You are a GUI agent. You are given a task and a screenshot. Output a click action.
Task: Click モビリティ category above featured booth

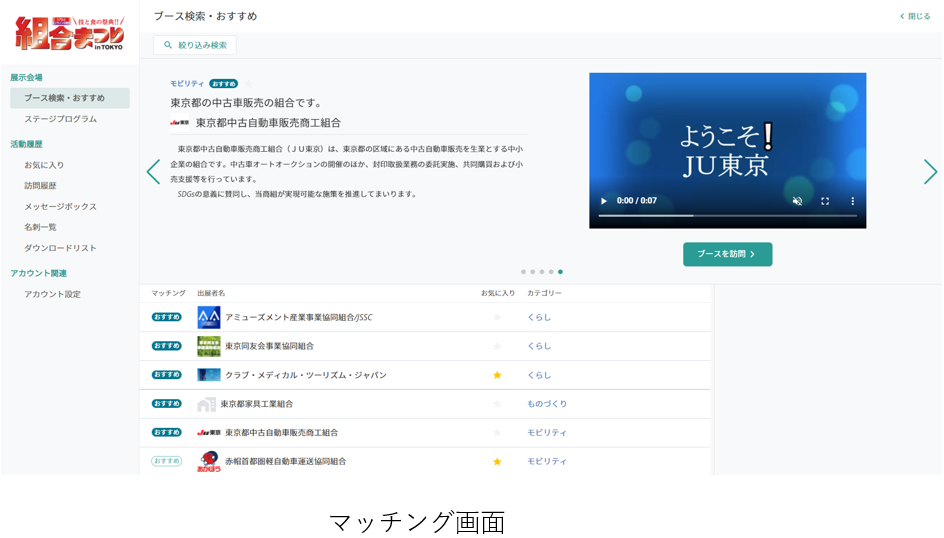click(187, 84)
